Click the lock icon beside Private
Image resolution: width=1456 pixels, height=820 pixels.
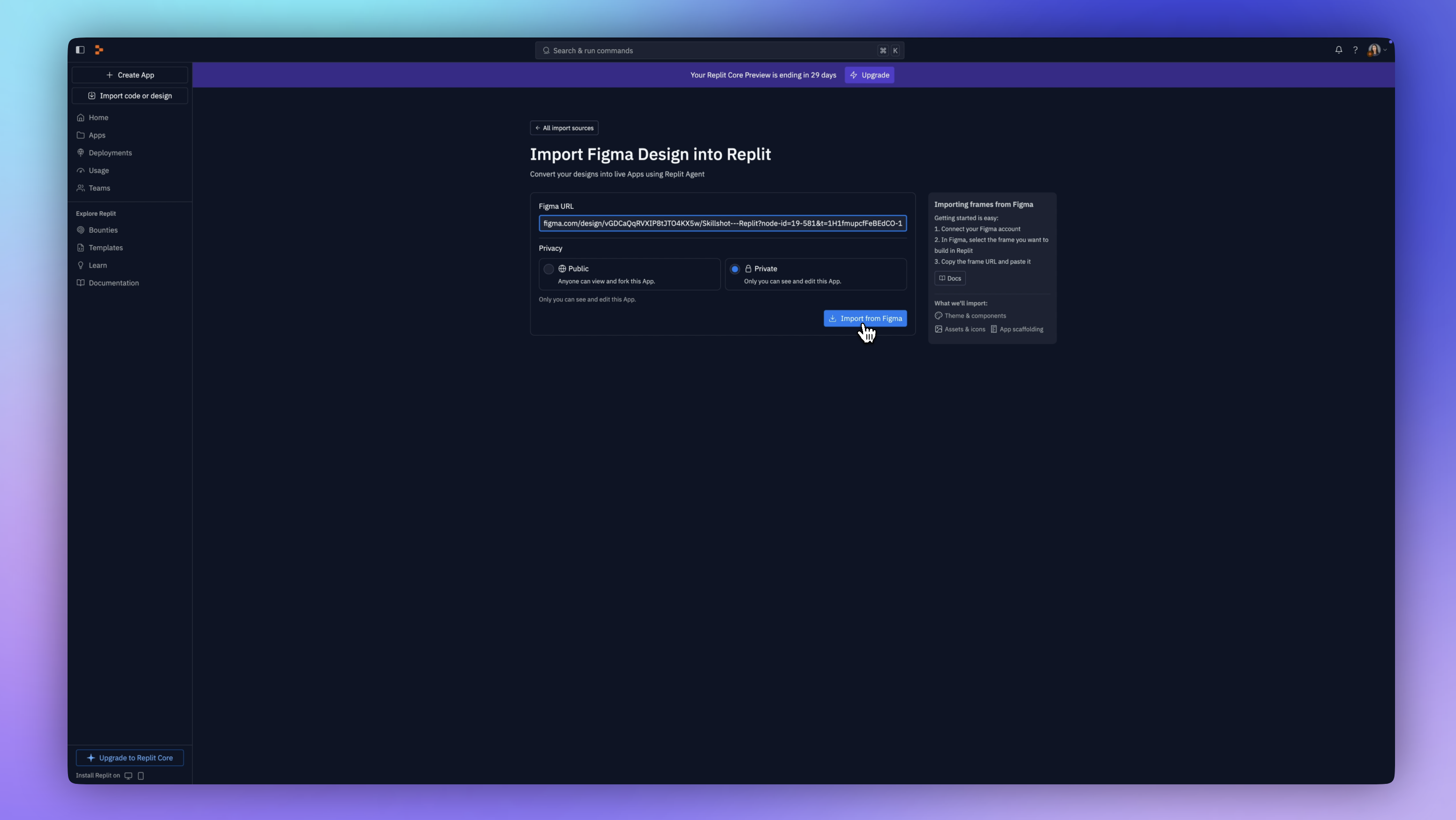(748, 268)
